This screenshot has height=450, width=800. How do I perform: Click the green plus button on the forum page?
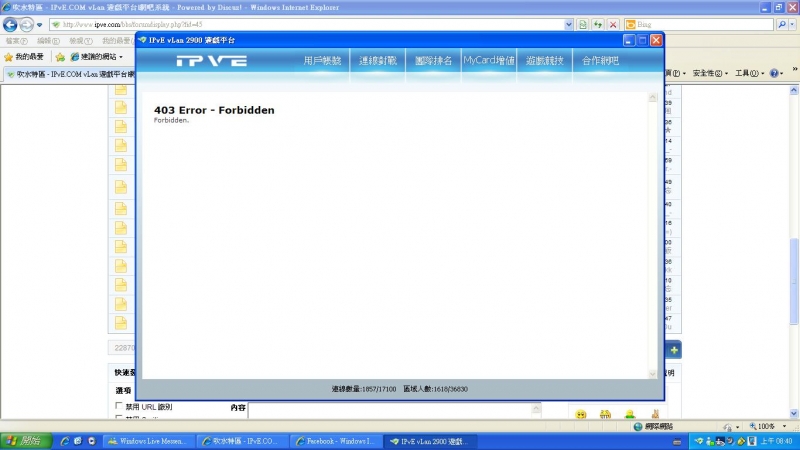674,351
